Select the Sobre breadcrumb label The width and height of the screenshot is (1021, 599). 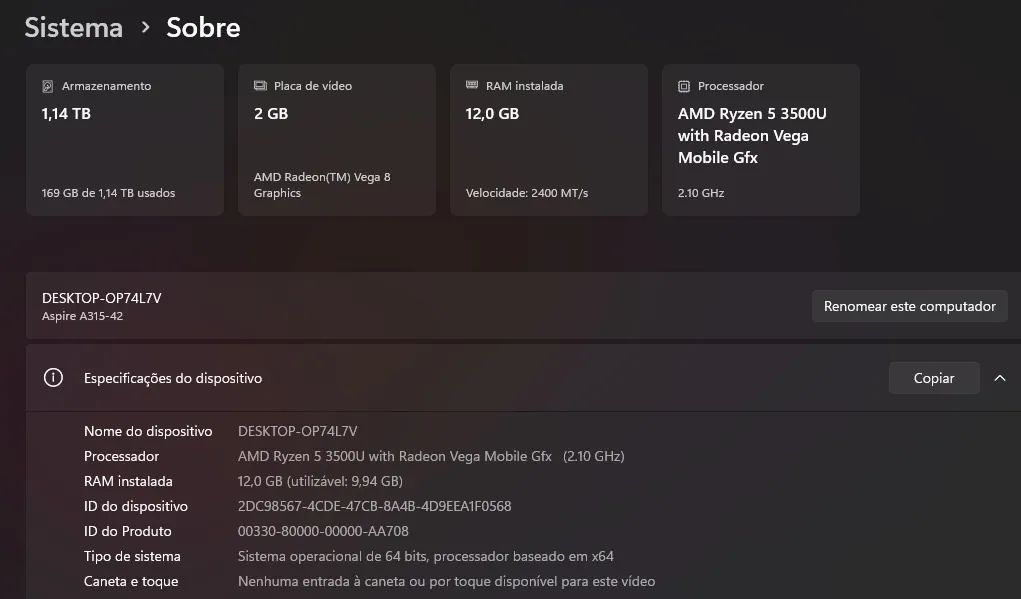[x=202, y=28]
